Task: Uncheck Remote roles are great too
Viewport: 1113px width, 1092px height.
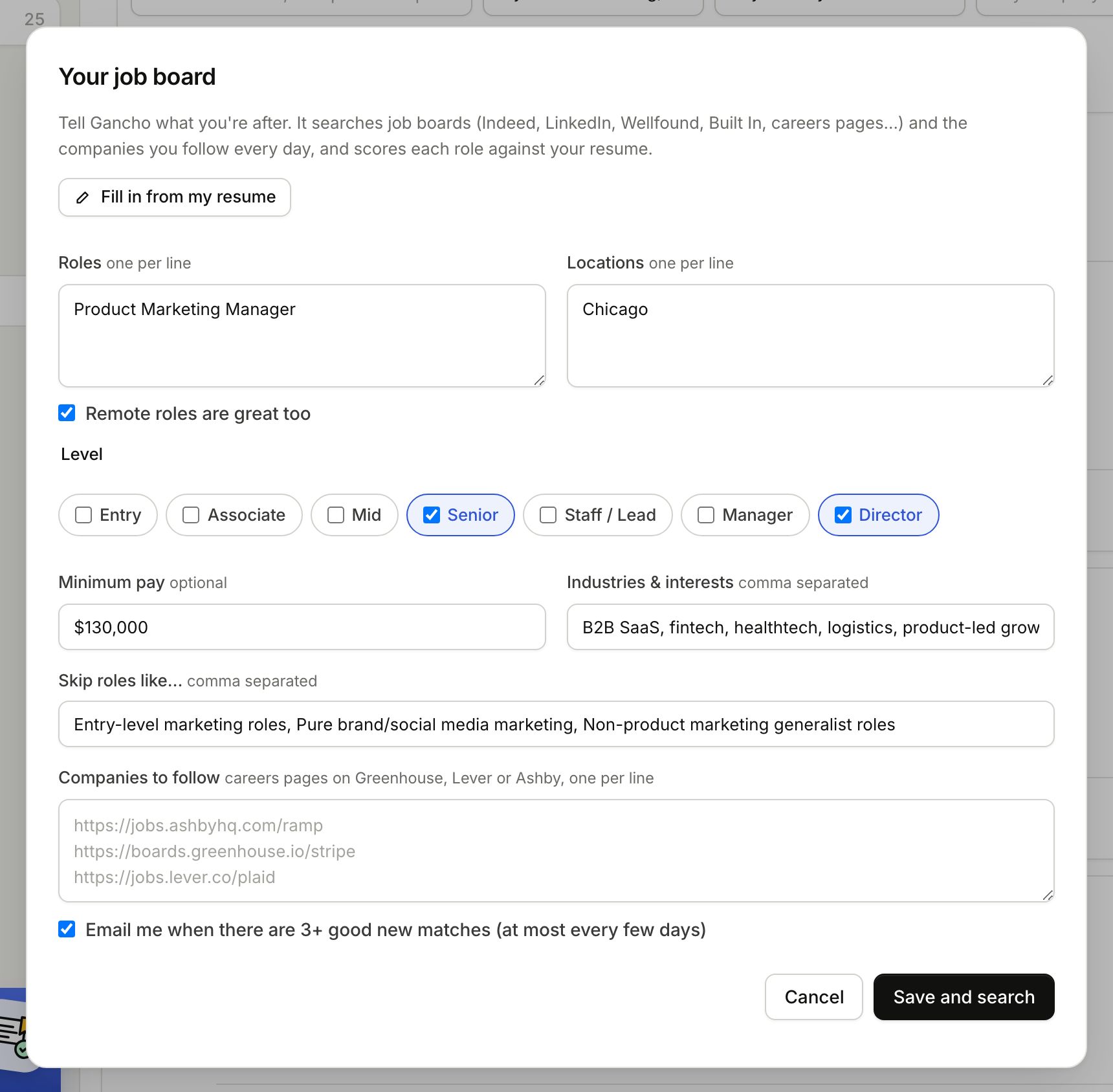Action: tap(67, 413)
